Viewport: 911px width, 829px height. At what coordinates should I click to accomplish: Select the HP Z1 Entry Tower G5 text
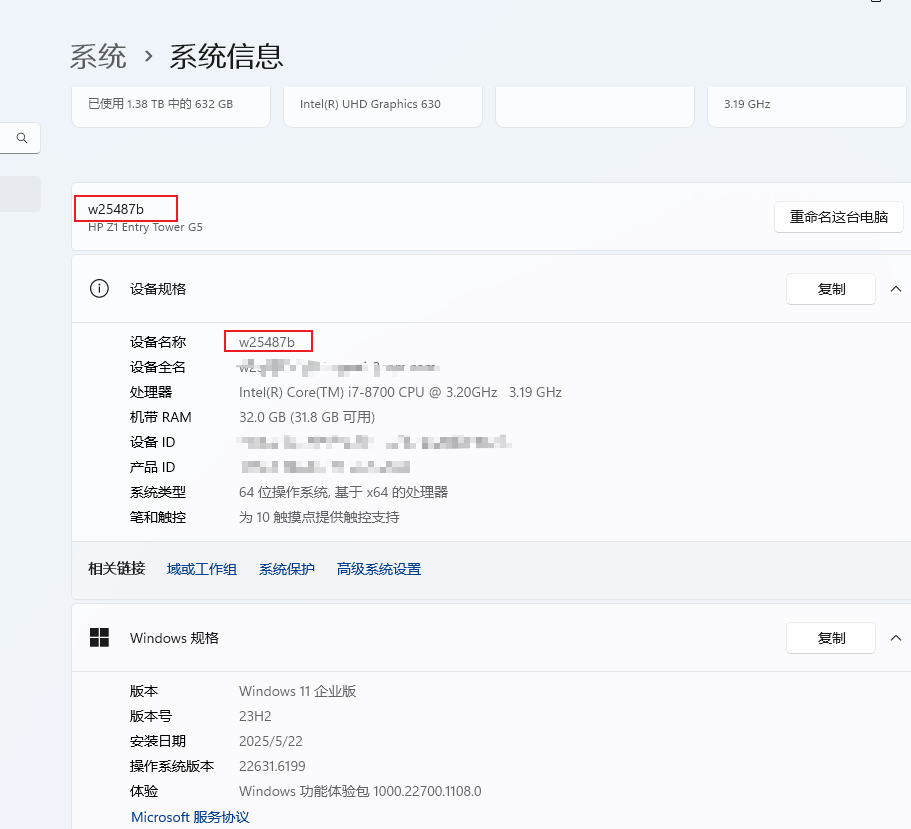click(x=145, y=227)
